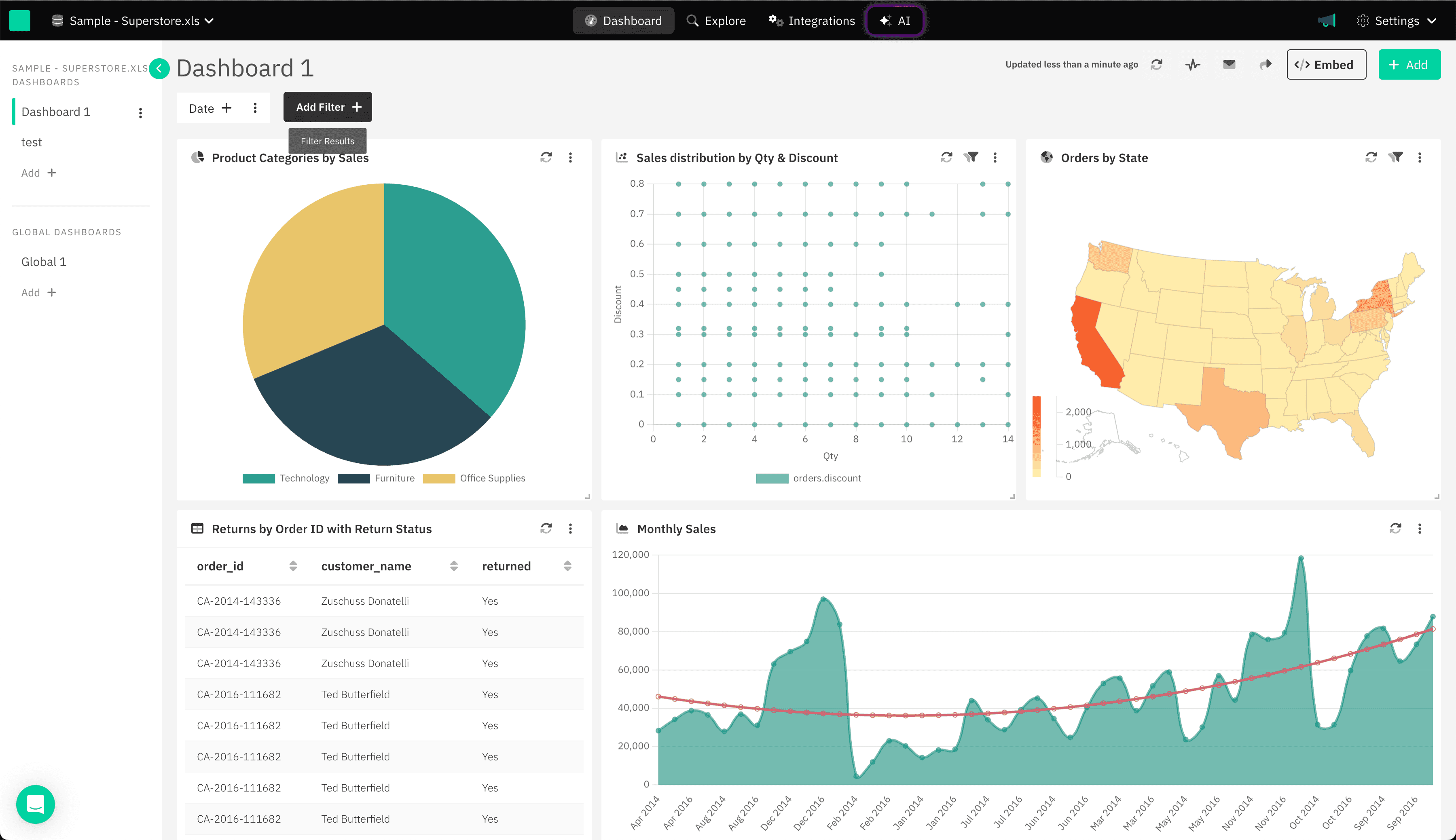
Task: Open Product Categories by Sales options menu
Action: coord(570,157)
